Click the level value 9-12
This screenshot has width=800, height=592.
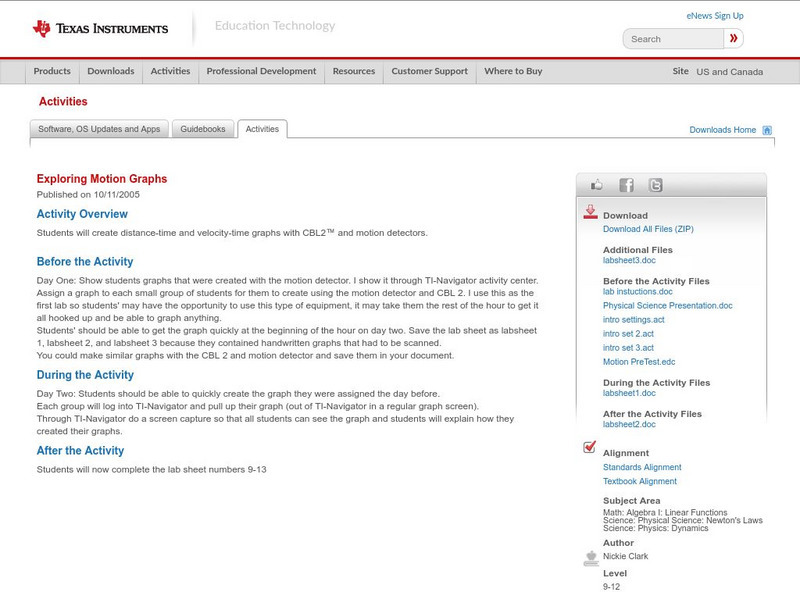(x=611, y=587)
